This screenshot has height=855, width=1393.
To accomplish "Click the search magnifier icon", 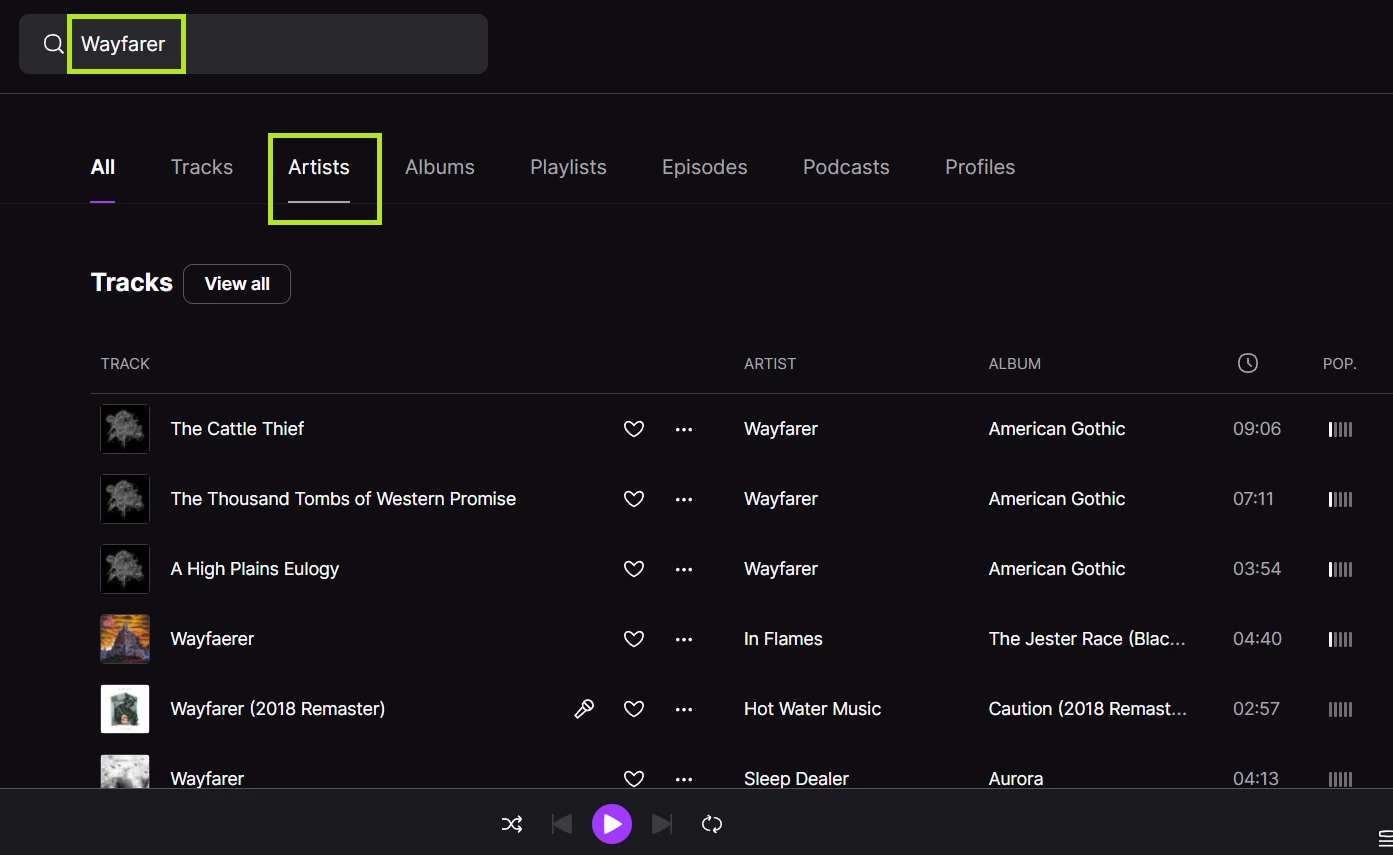I will pos(53,44).
